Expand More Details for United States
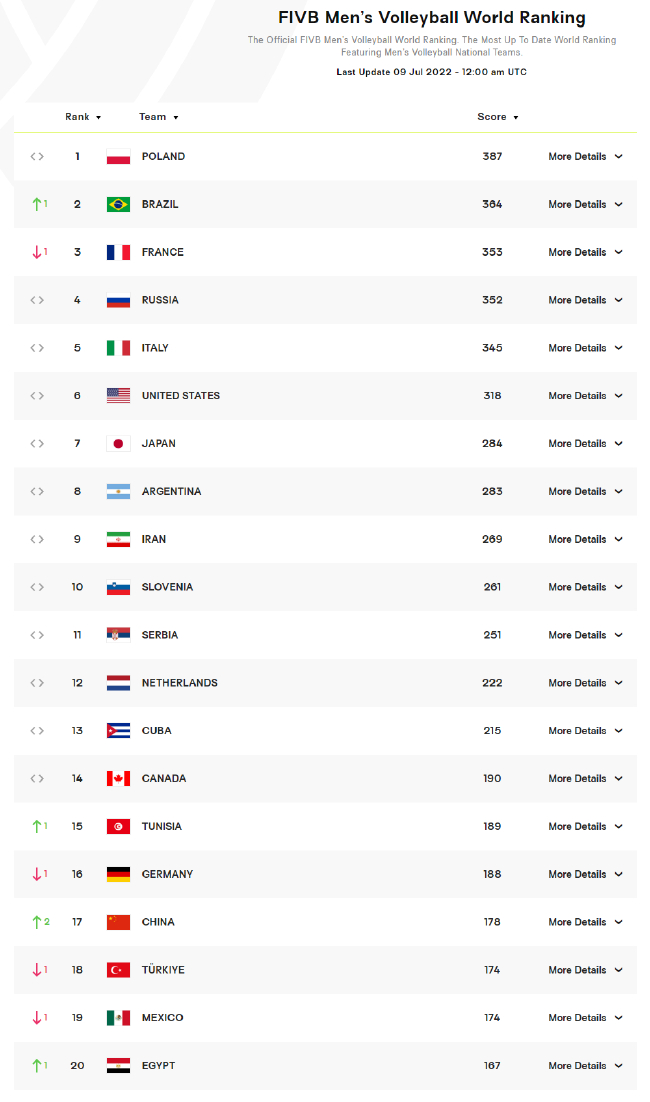 (x=585, y=396)
